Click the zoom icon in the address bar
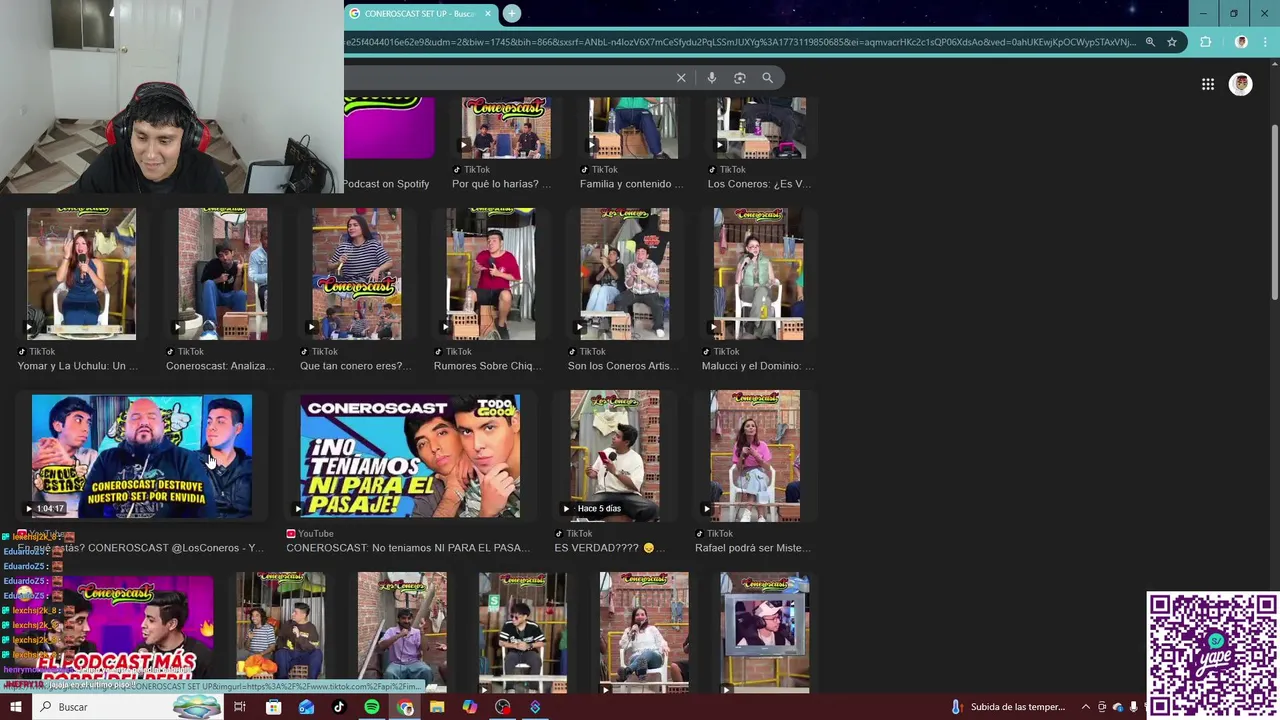This screenshot has width=1280, height=720. 1150,42
